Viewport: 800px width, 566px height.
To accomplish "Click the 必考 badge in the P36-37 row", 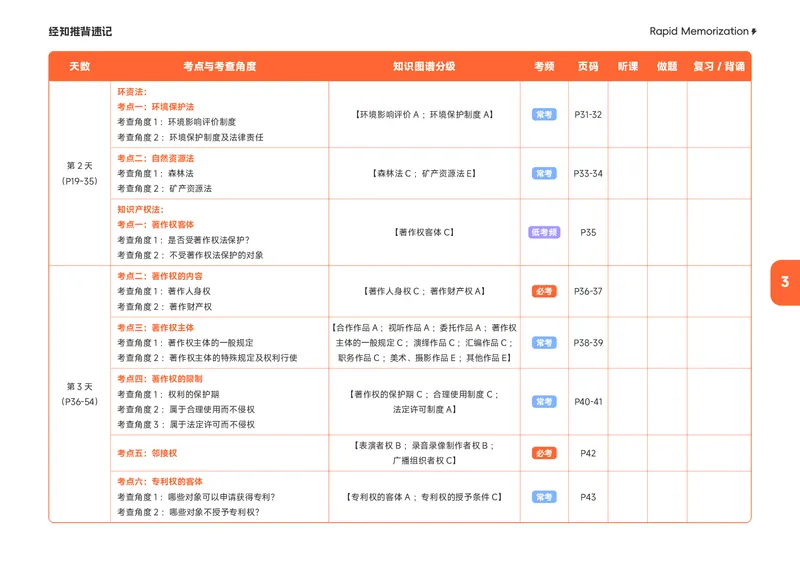I will (544, 291).
